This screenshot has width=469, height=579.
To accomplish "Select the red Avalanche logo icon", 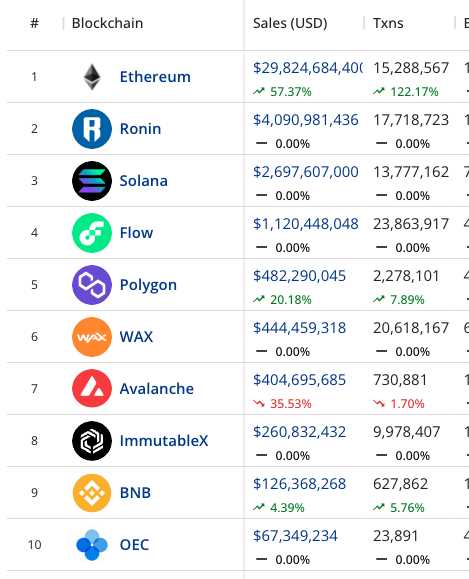I will (x=92, y=388).
